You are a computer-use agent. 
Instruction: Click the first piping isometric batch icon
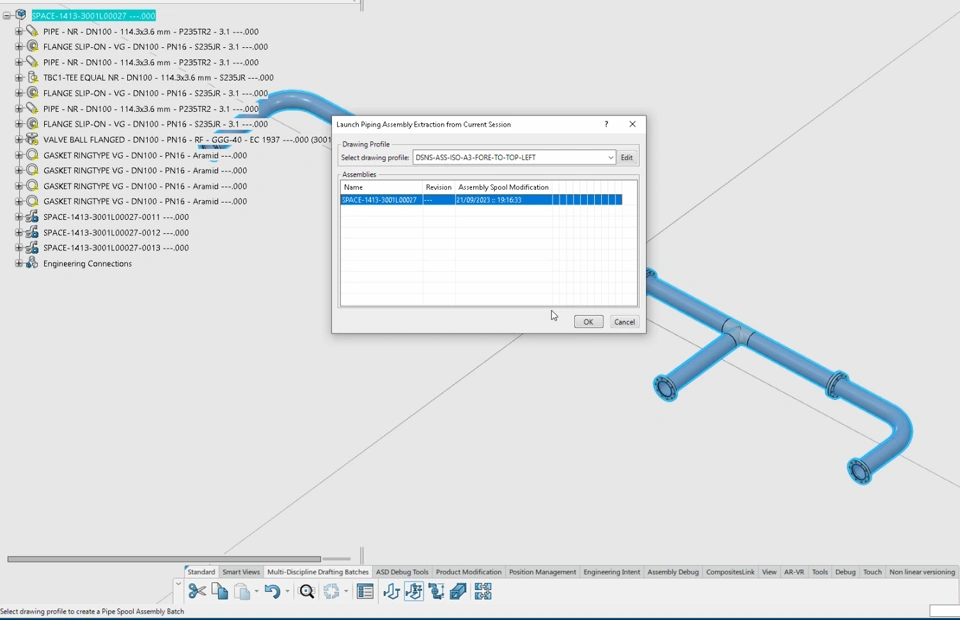[x=391, y=591]
